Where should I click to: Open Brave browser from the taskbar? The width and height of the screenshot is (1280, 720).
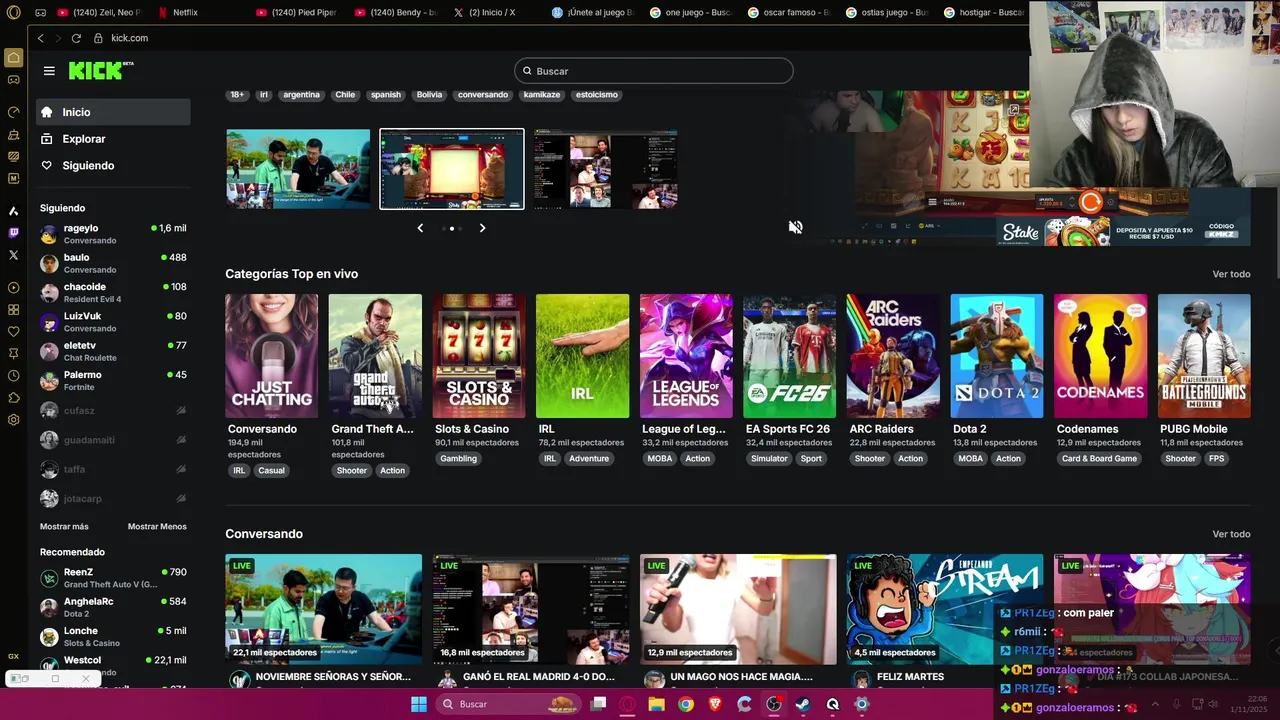pyautogui.click(x=715, y=704)
